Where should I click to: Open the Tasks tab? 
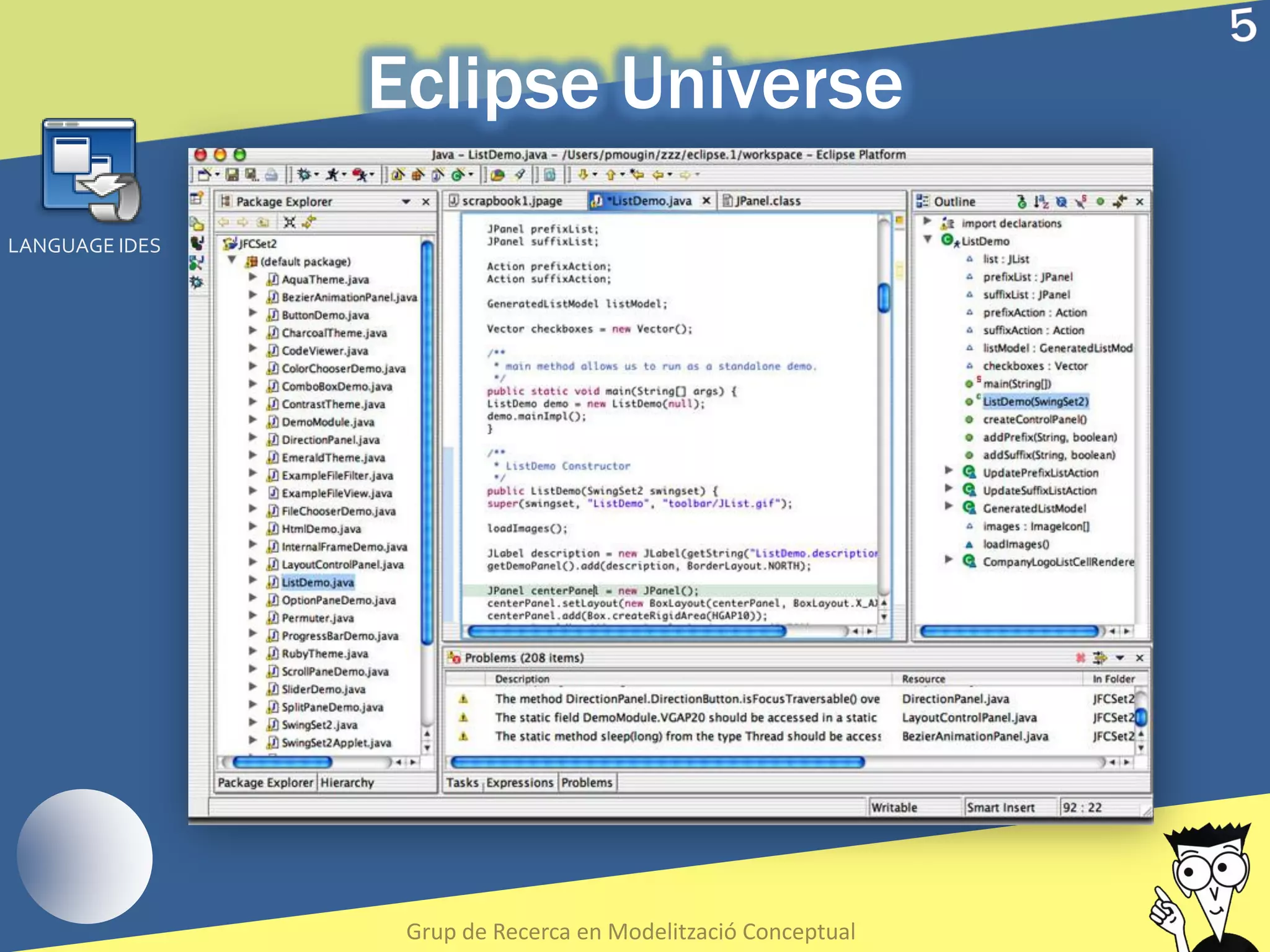(463, 783)
